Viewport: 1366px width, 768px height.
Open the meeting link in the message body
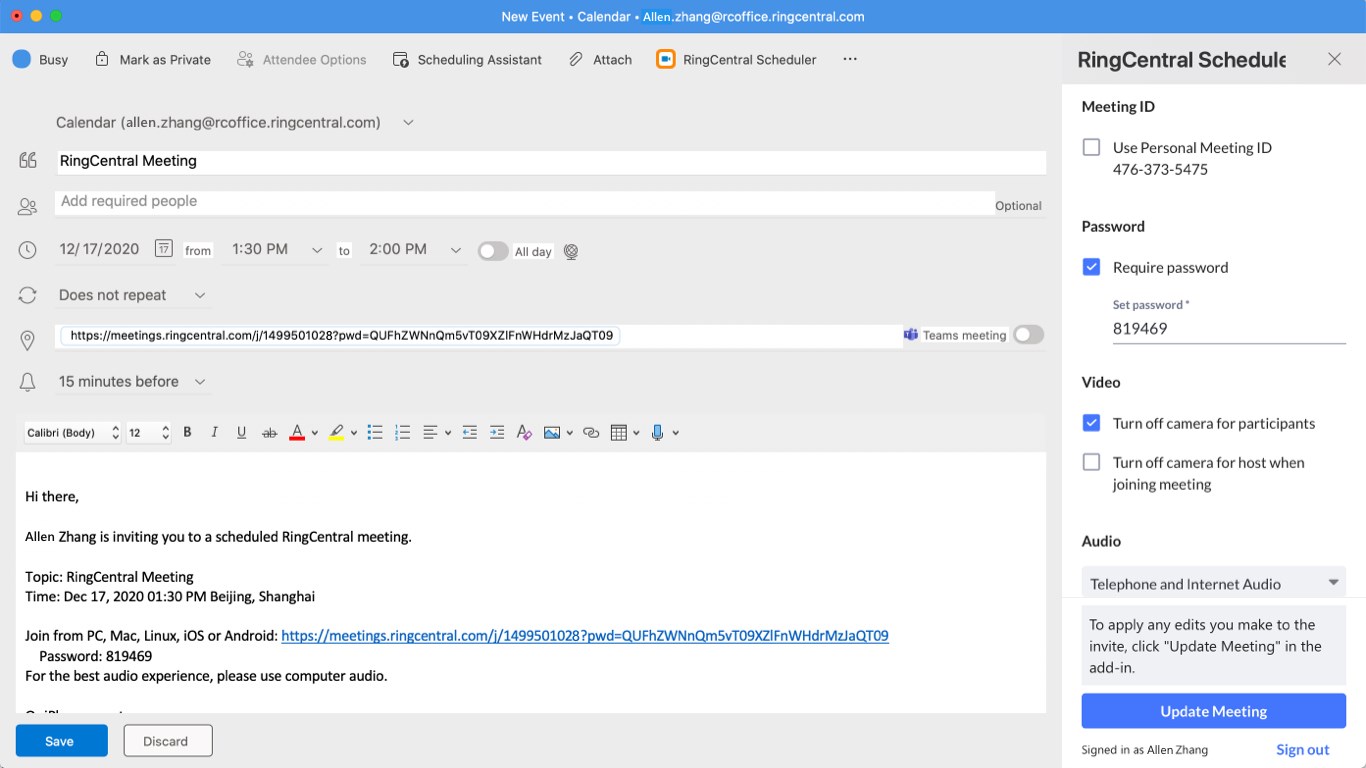(x=584, y=636)
